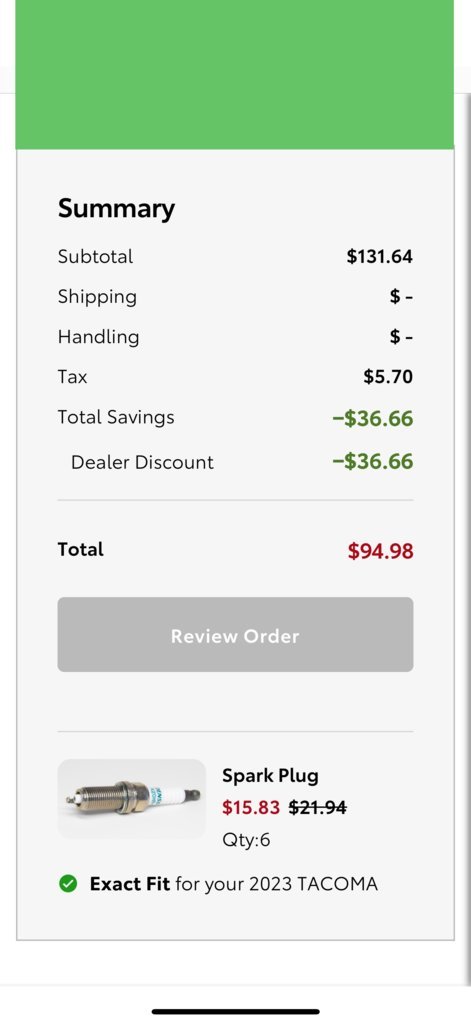Select the $15.83 sale price

tap(251, 808)
